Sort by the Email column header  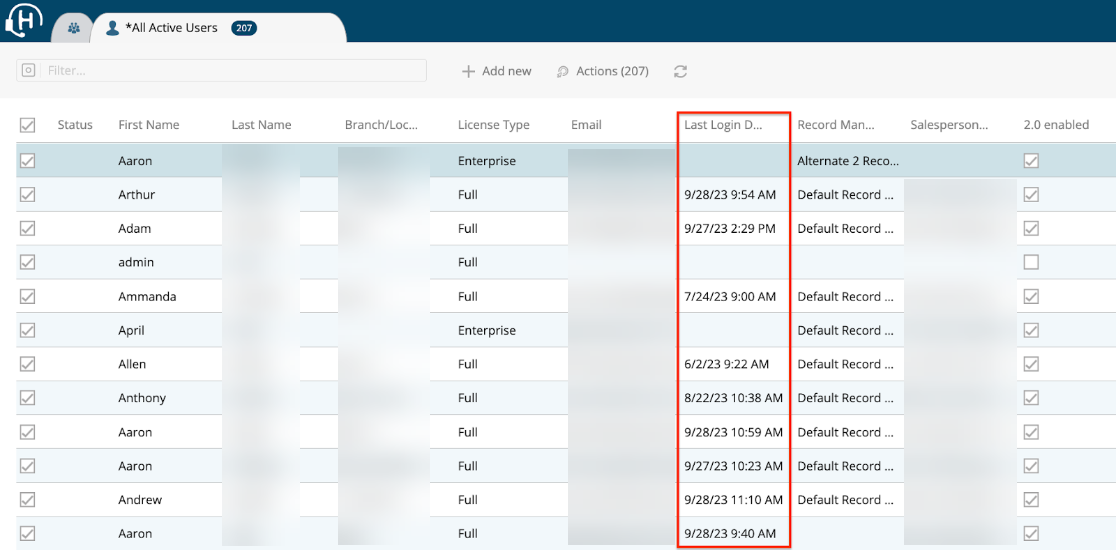tap(586, 125)
